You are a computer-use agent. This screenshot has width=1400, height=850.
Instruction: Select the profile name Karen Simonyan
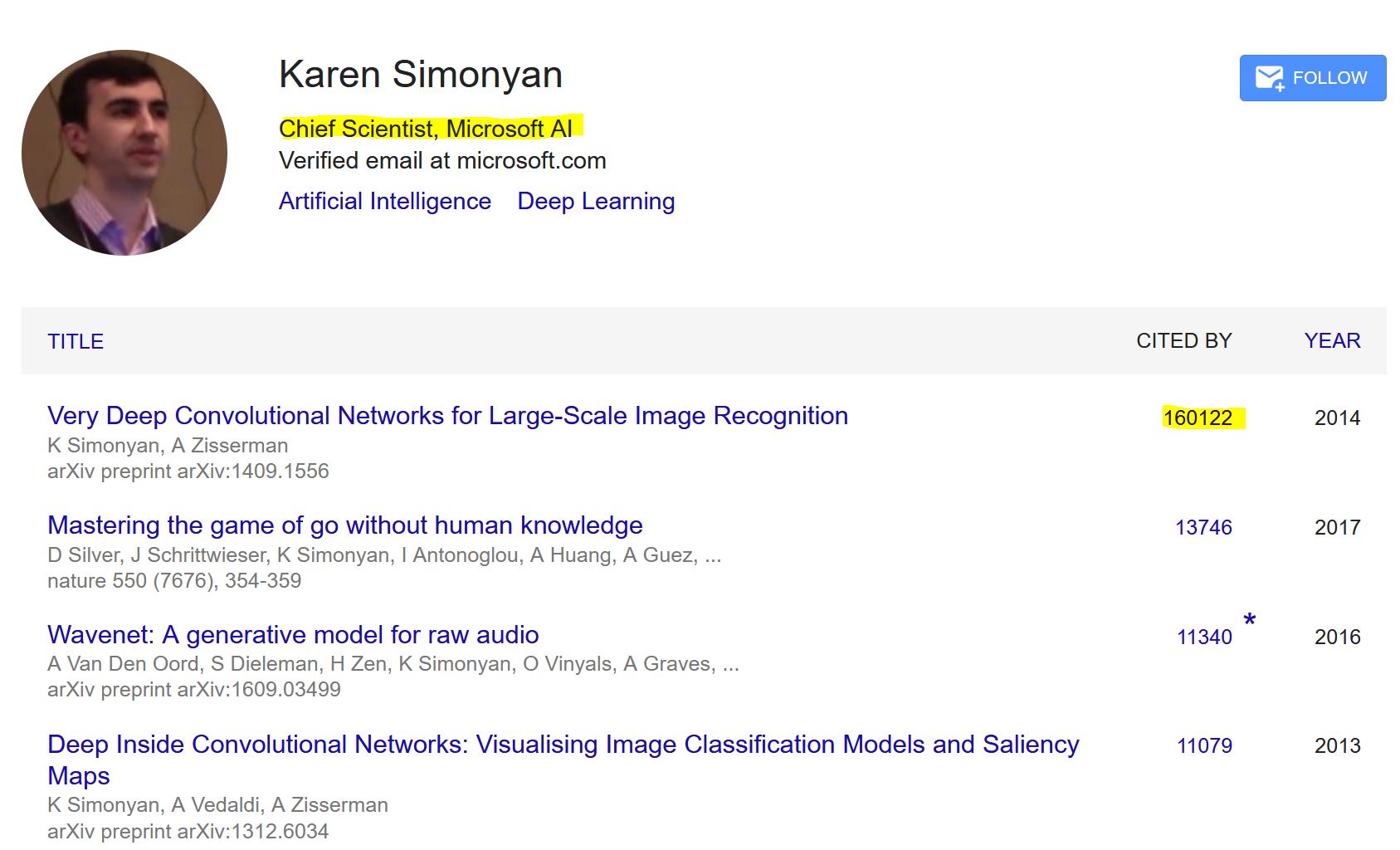click(x=421, y=75)
